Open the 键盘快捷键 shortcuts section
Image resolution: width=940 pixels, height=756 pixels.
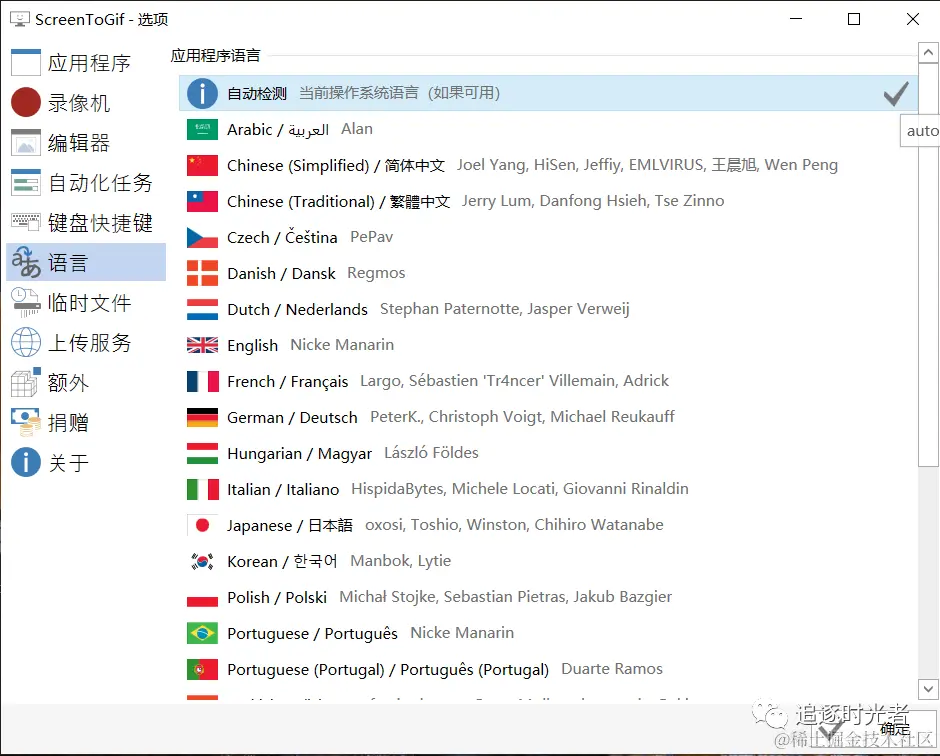click(86, 222)
